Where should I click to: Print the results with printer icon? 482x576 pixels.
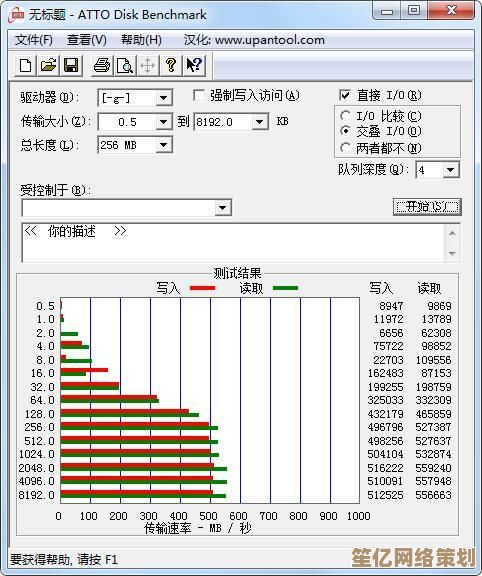[102, 66]
